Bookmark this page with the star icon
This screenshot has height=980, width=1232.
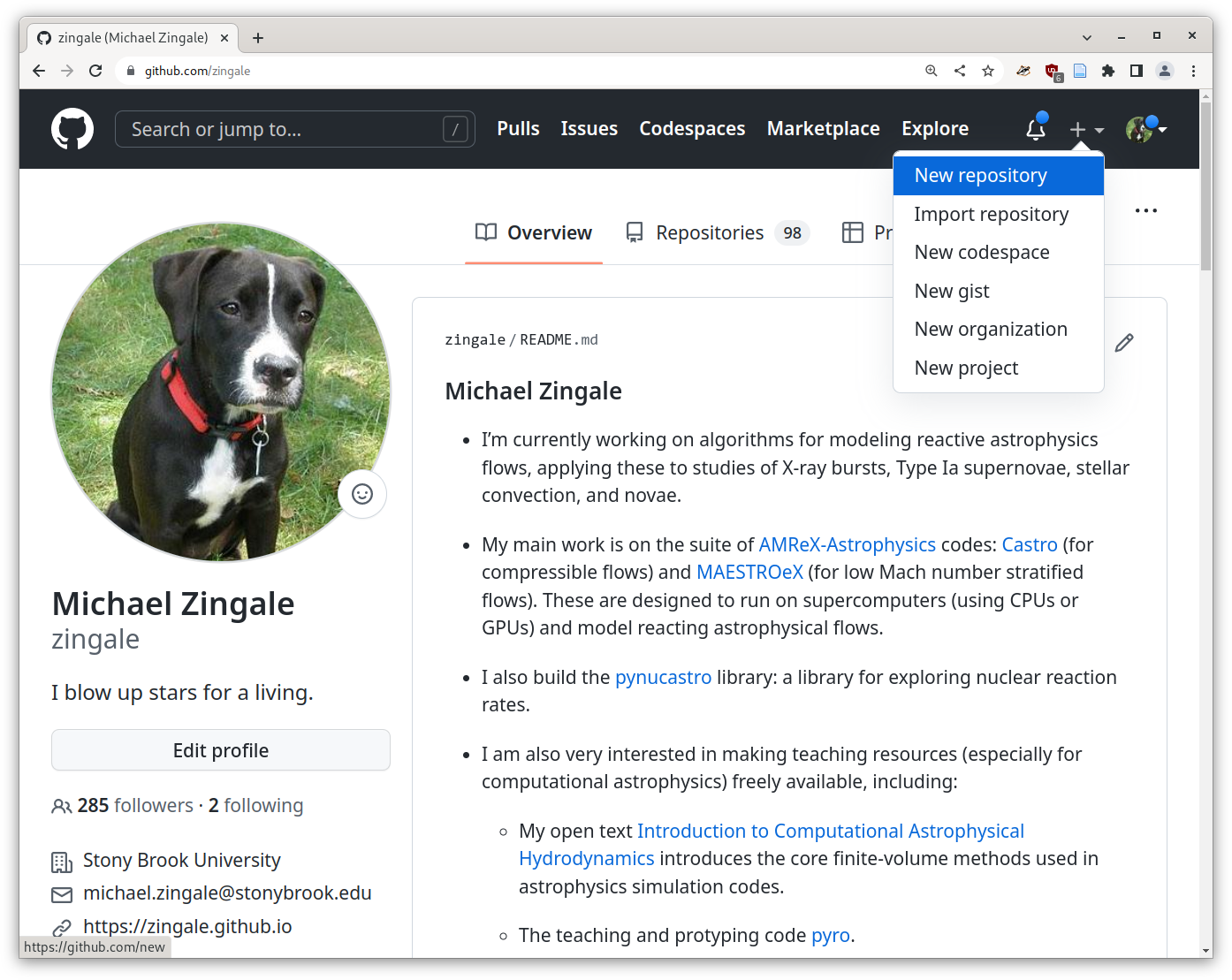pyautogui.click(x=988, y=71)
